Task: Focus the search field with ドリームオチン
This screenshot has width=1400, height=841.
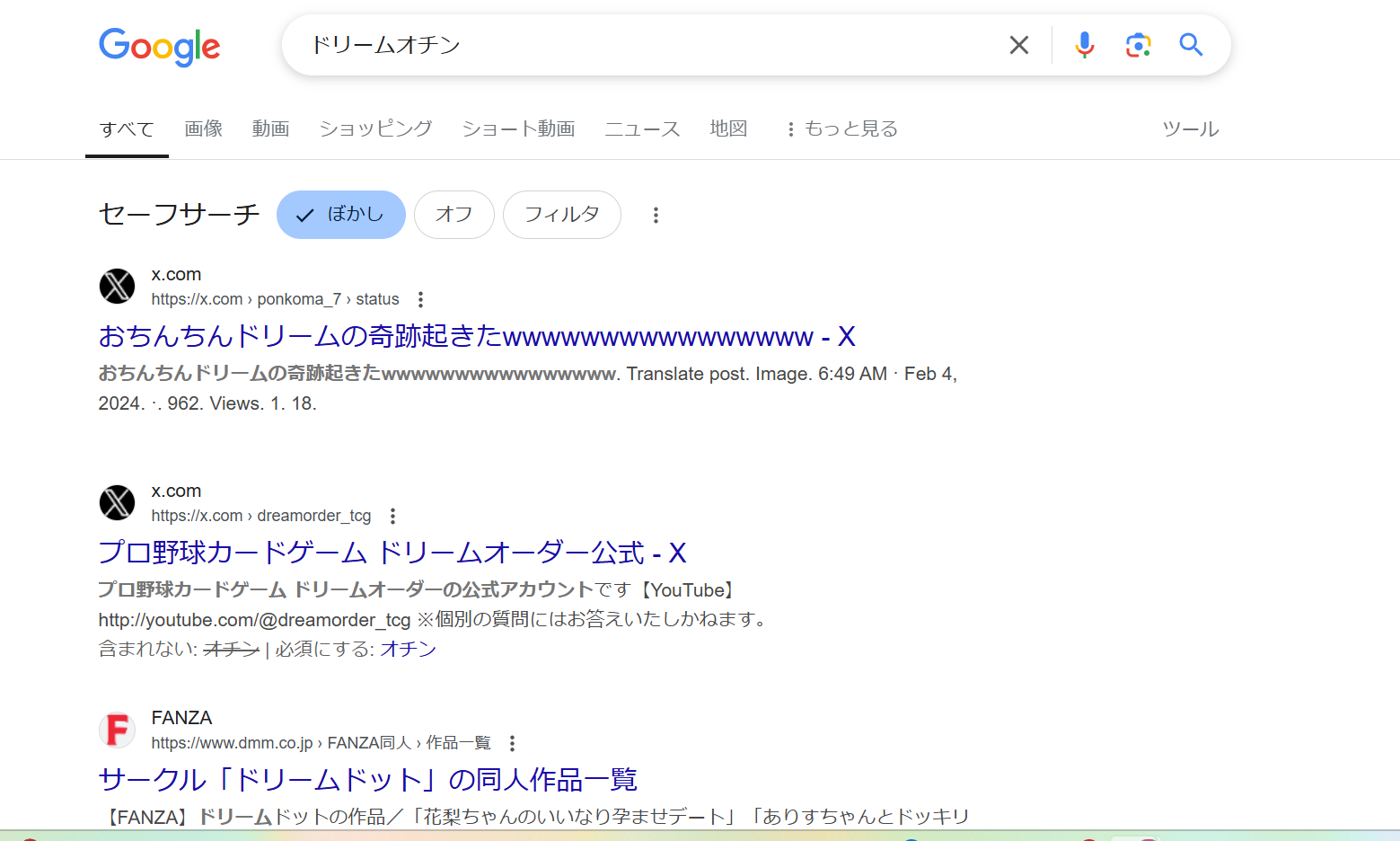Action: tap(647, 45)
